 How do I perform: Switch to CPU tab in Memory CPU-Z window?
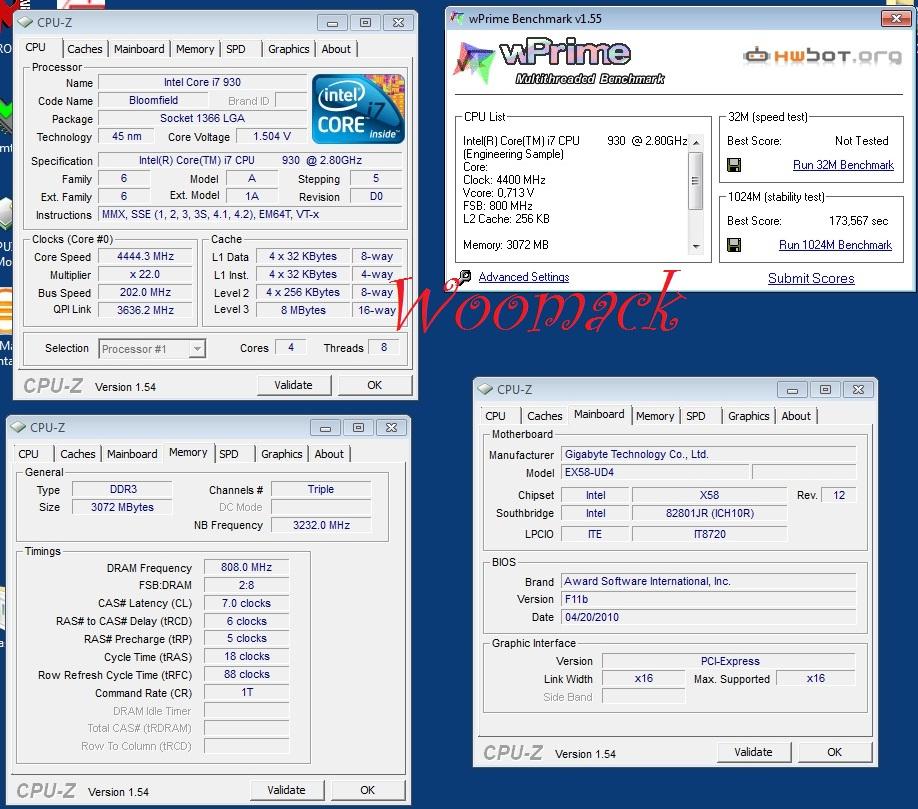(29, 454)
